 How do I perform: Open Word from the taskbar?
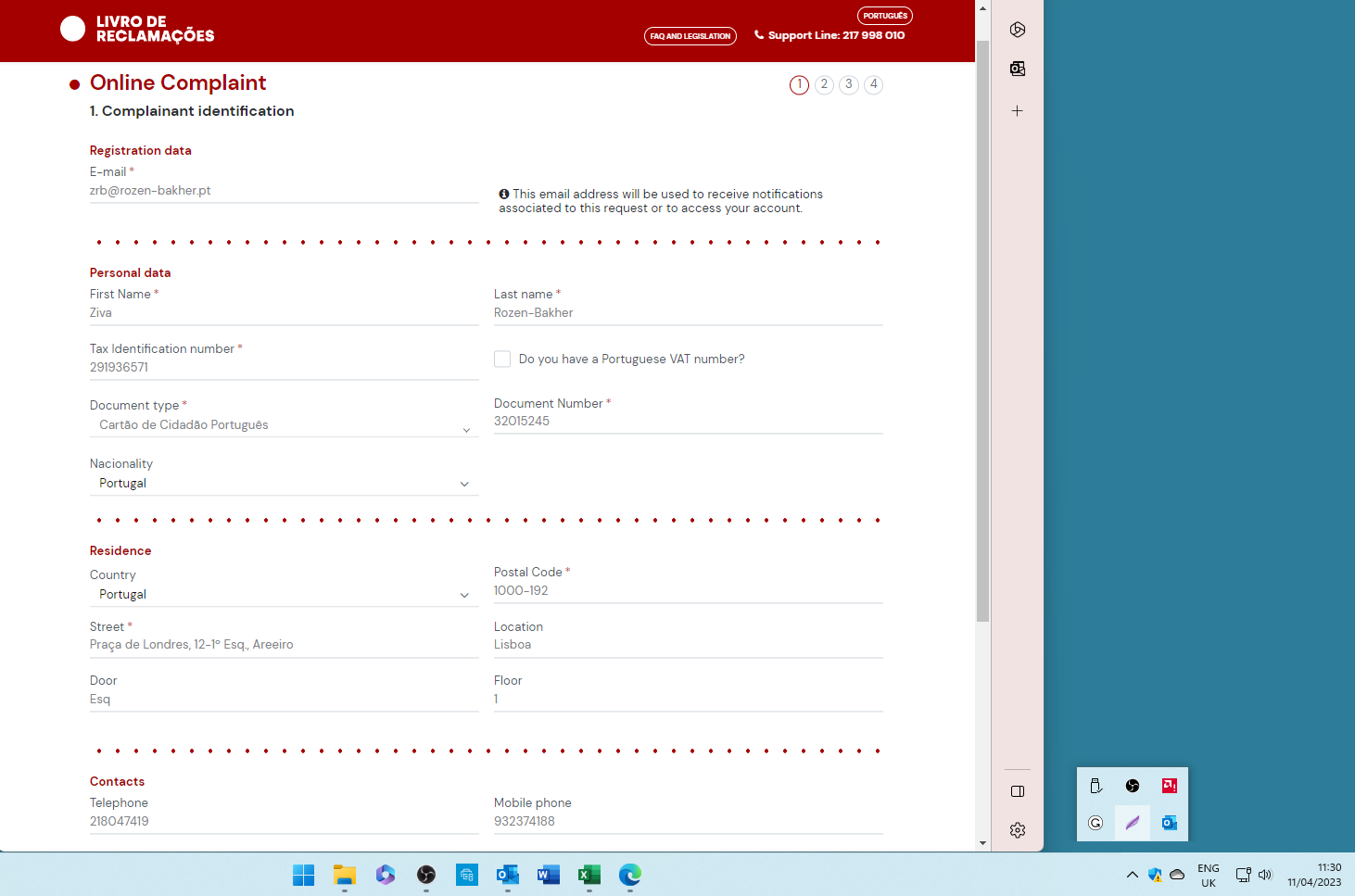tap(549, 875)
